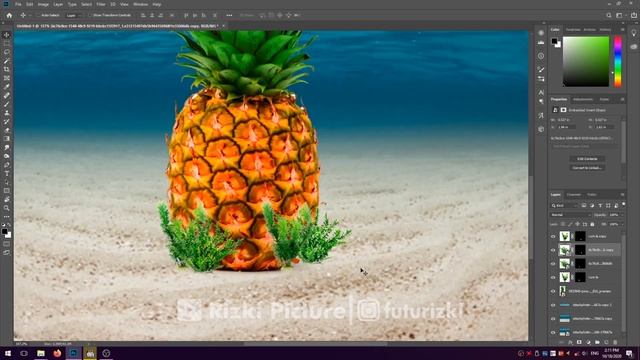
Task: Click the Convert to Linked button
Action: (587, 168)
